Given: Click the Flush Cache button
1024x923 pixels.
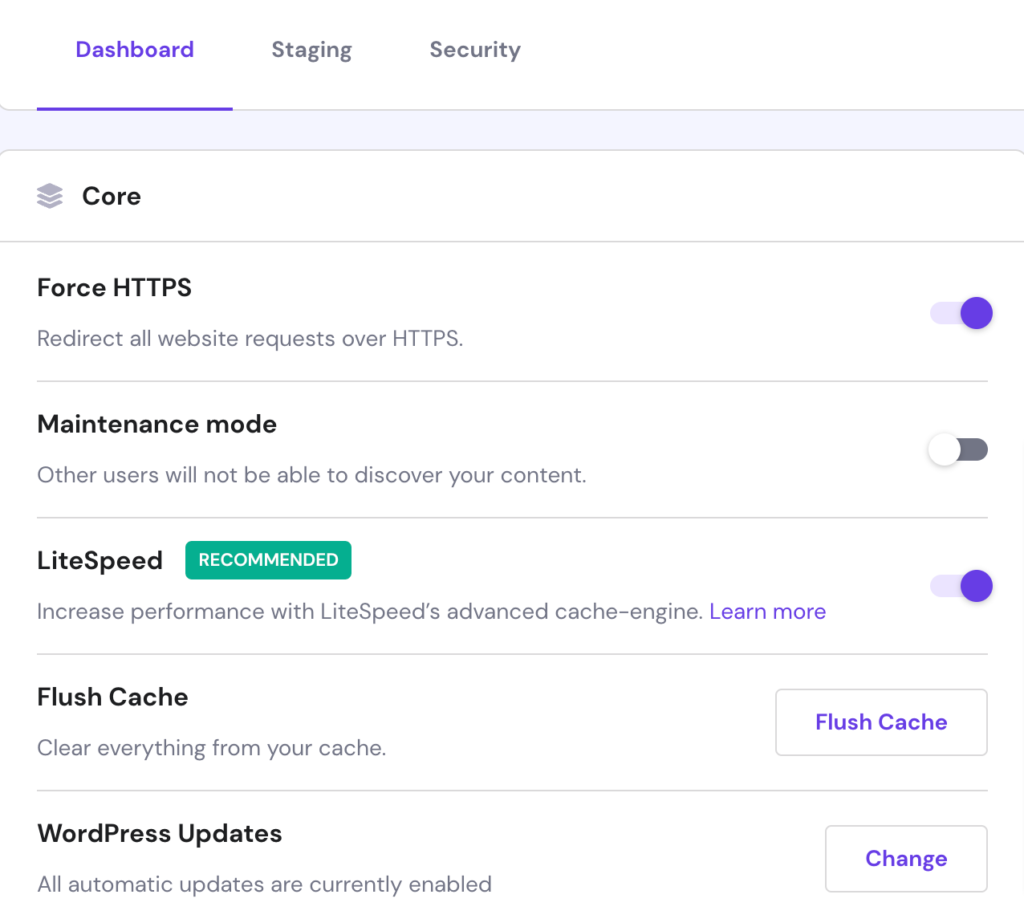Looking at the screenshot, I should [x=881, y=722].
